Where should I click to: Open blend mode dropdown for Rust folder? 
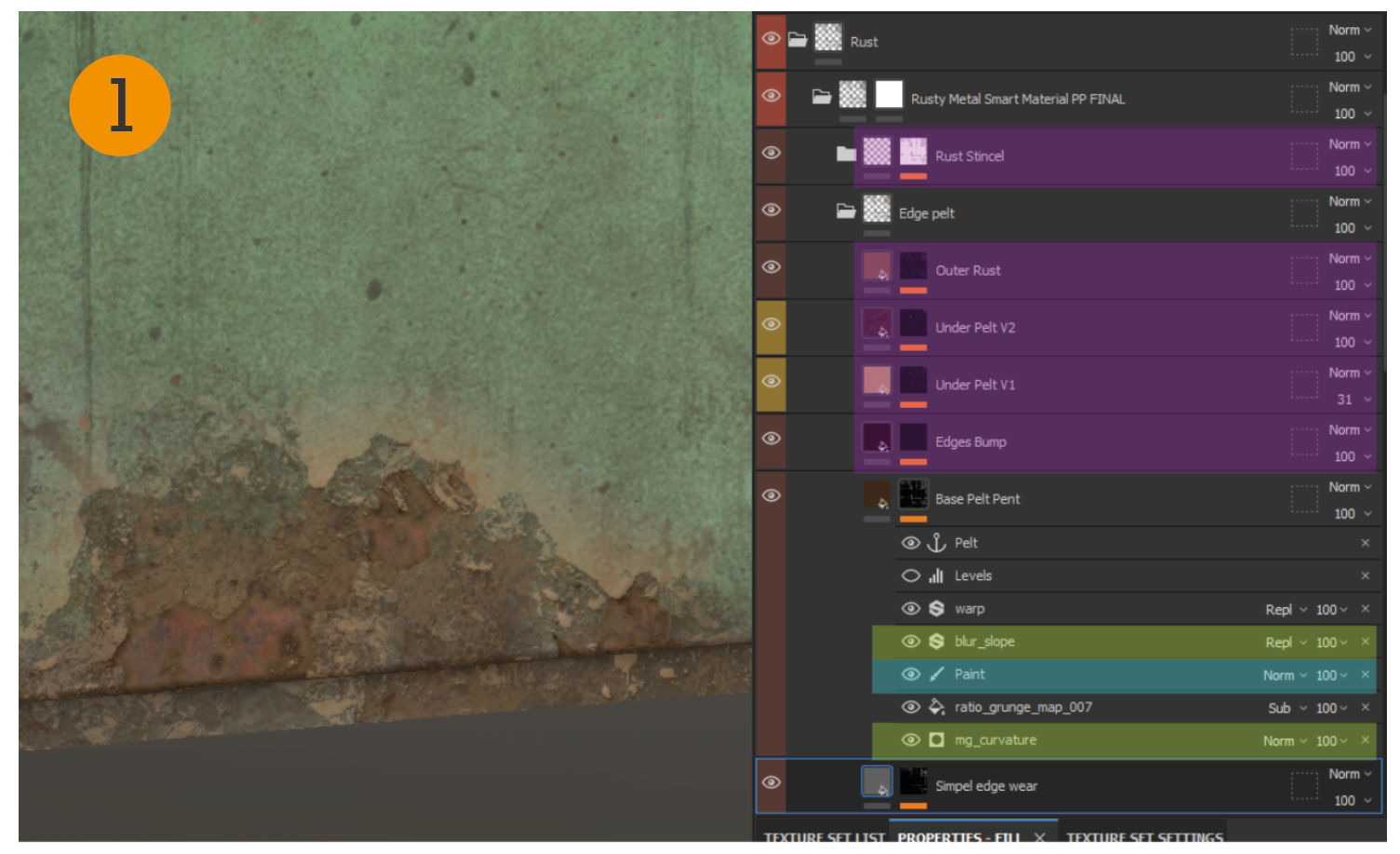[1350, 30]
